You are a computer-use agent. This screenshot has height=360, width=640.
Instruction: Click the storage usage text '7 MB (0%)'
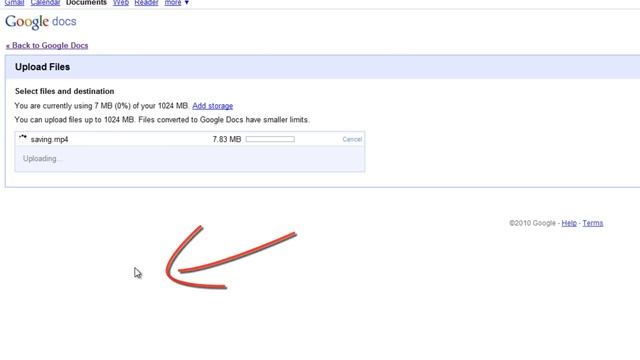click(x=113, y=106)
